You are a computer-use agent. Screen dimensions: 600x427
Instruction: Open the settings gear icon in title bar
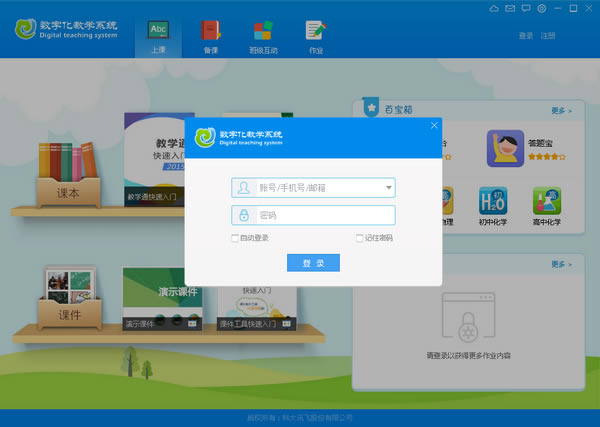[542, 8]
